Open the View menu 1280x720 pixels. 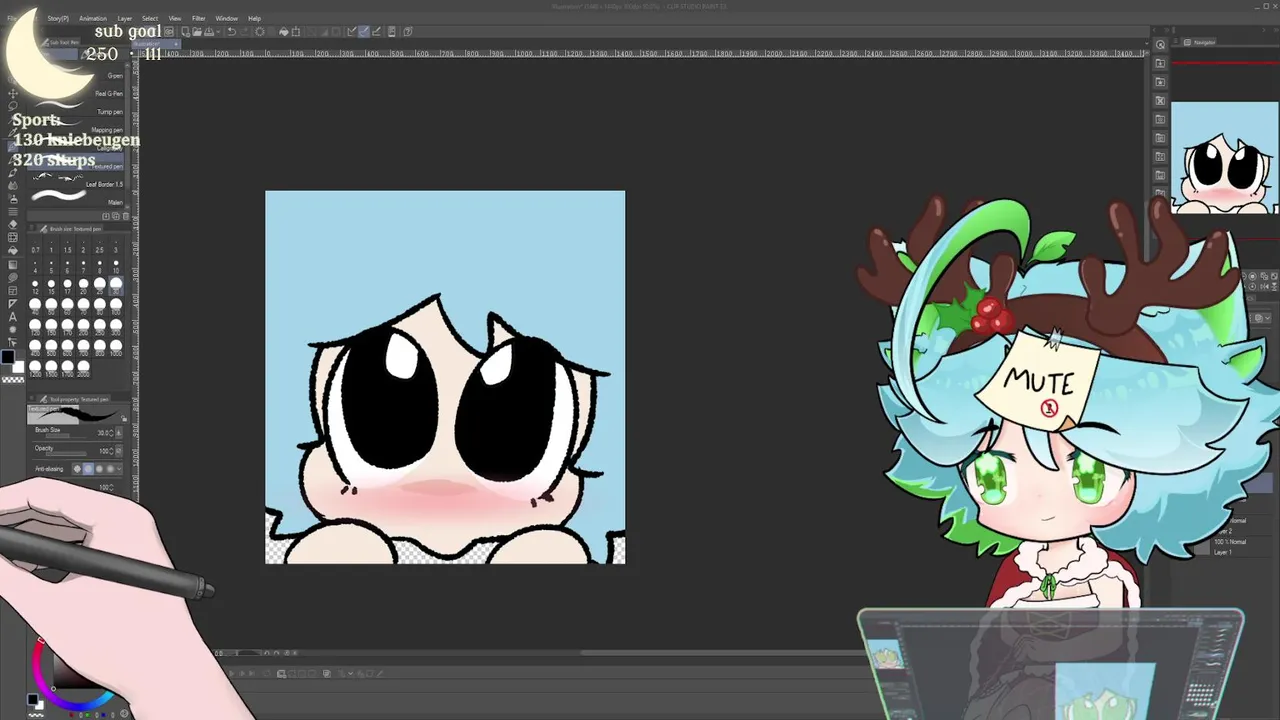coord(175,18)
